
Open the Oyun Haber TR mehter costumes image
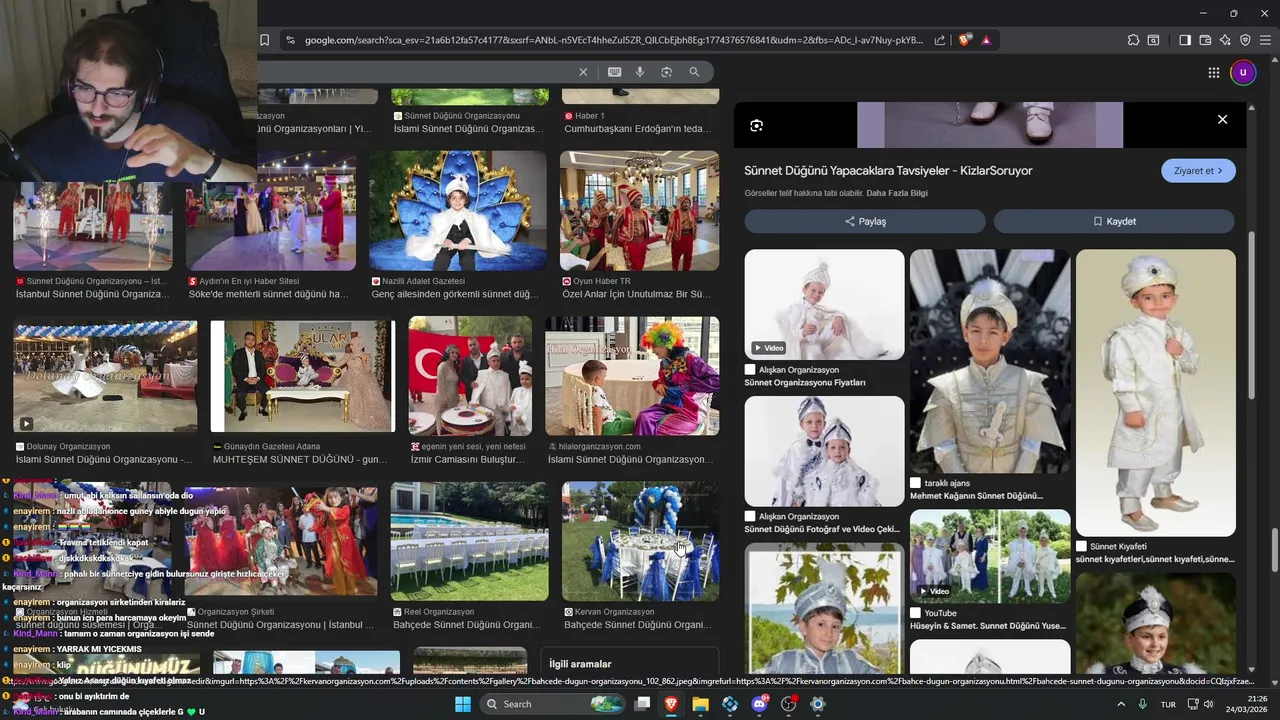(x=639, y=211)
